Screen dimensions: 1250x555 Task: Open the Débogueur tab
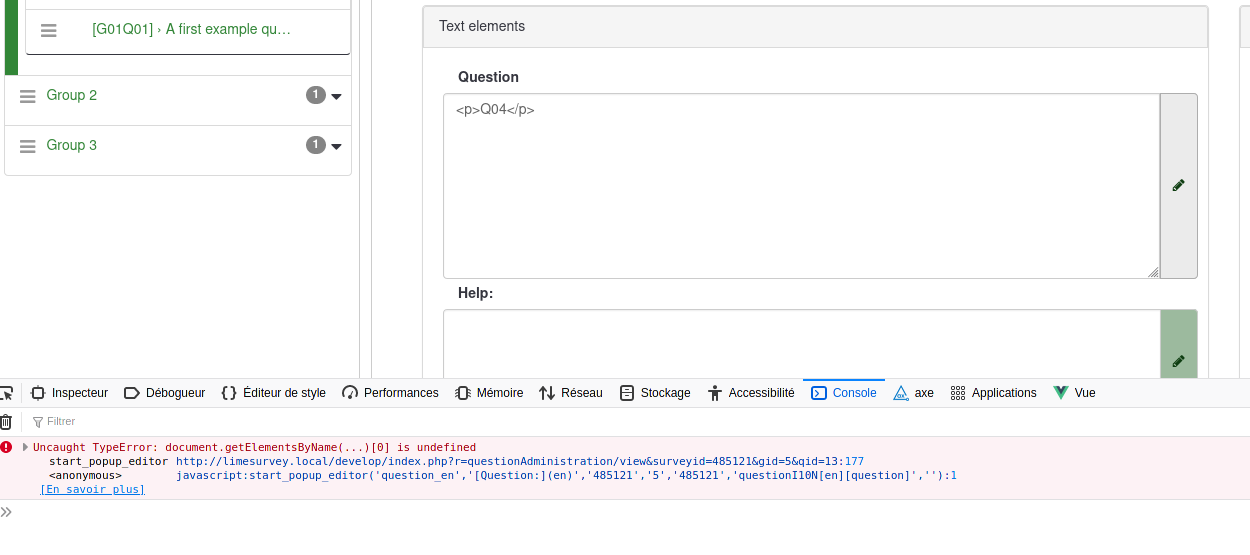point(165,393)
